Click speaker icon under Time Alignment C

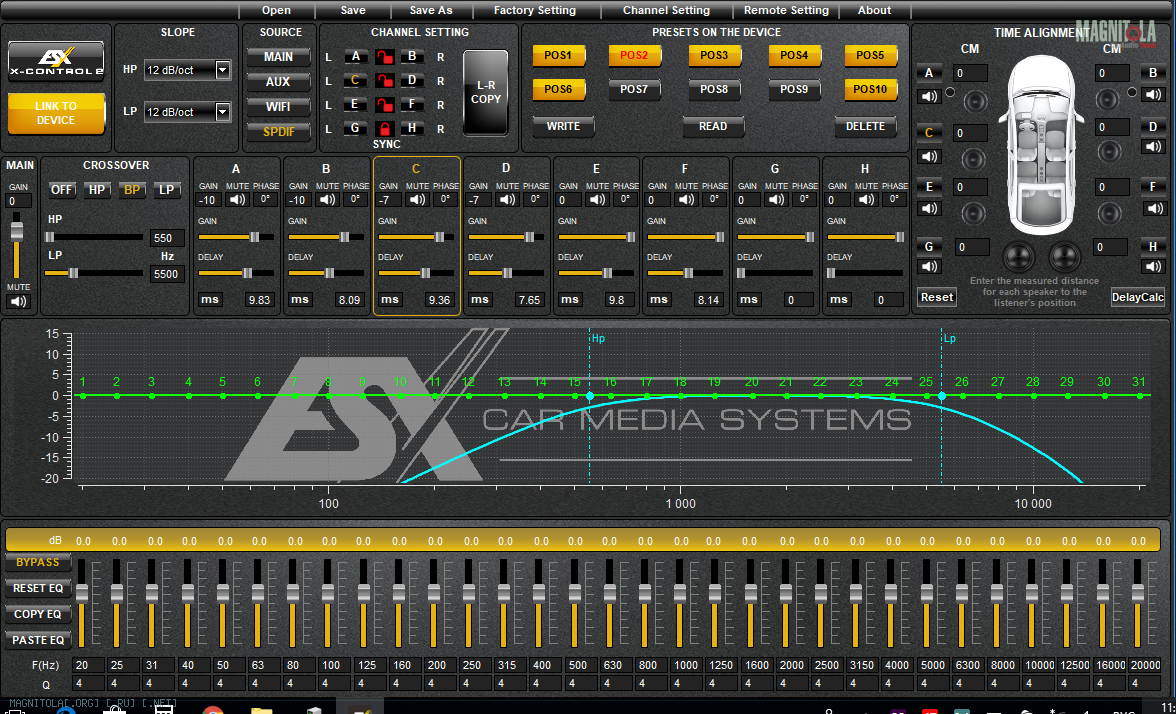(929, 156)
